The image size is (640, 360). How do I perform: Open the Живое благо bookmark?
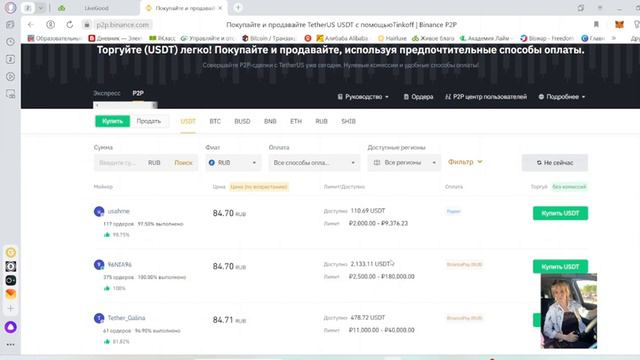pyautogui.click(x=433, y=38)
